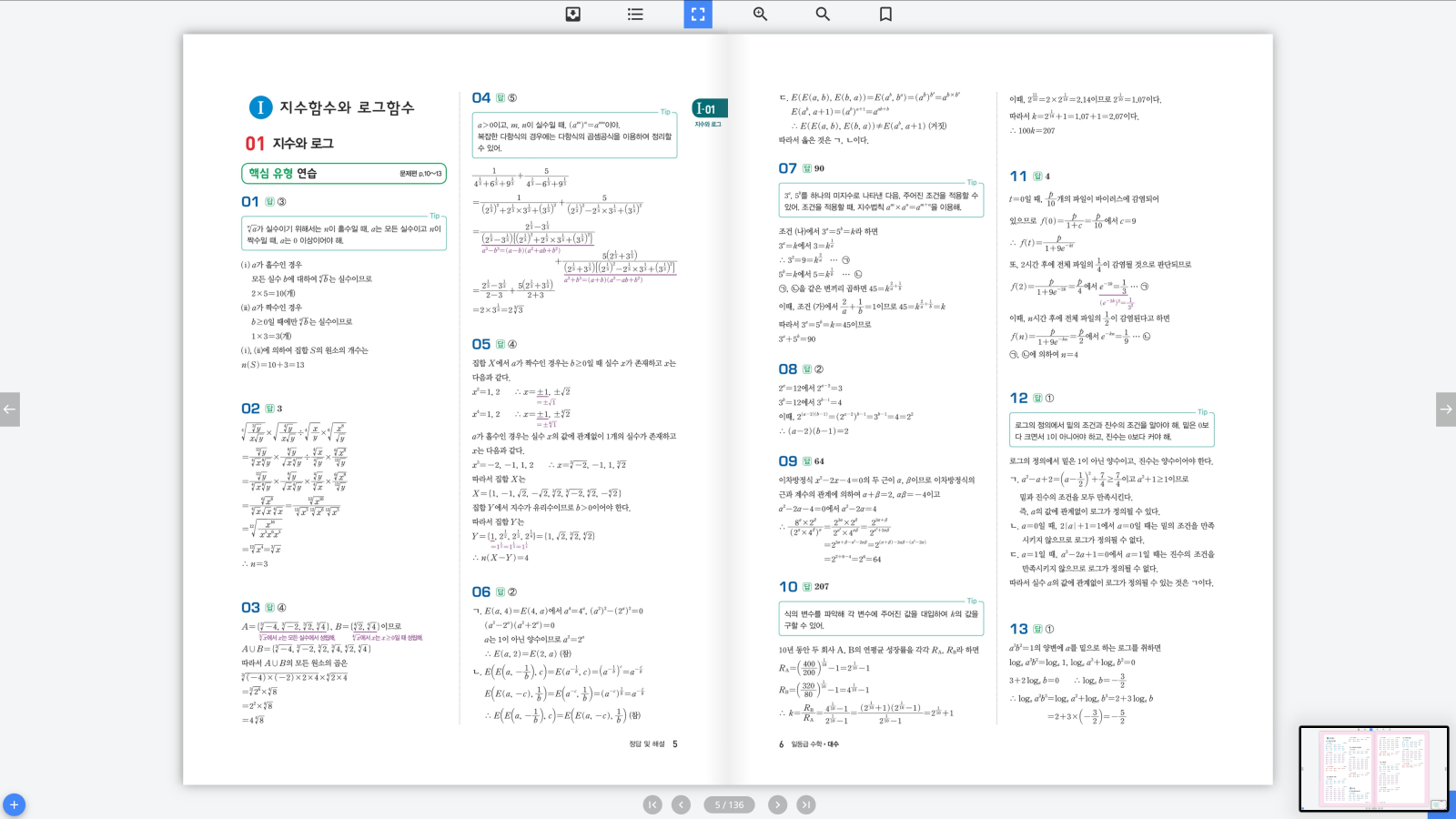This screenshot has width=1456, height=819.
Task: Click the 핵심 유형 연습 section header
Action: (343, 173)
